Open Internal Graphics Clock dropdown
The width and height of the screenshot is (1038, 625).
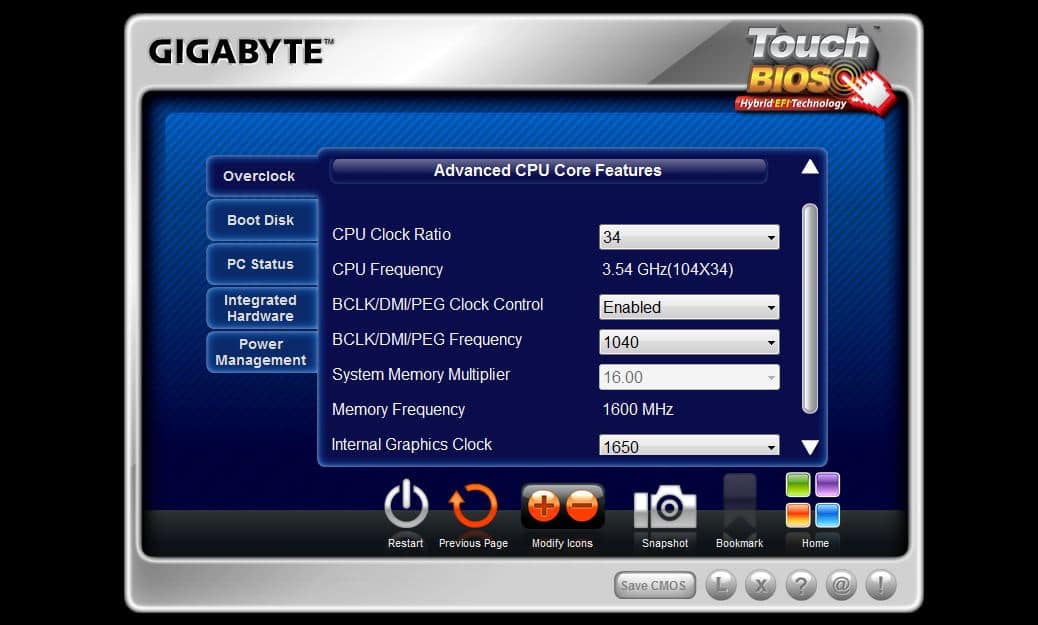click(689, 446)
